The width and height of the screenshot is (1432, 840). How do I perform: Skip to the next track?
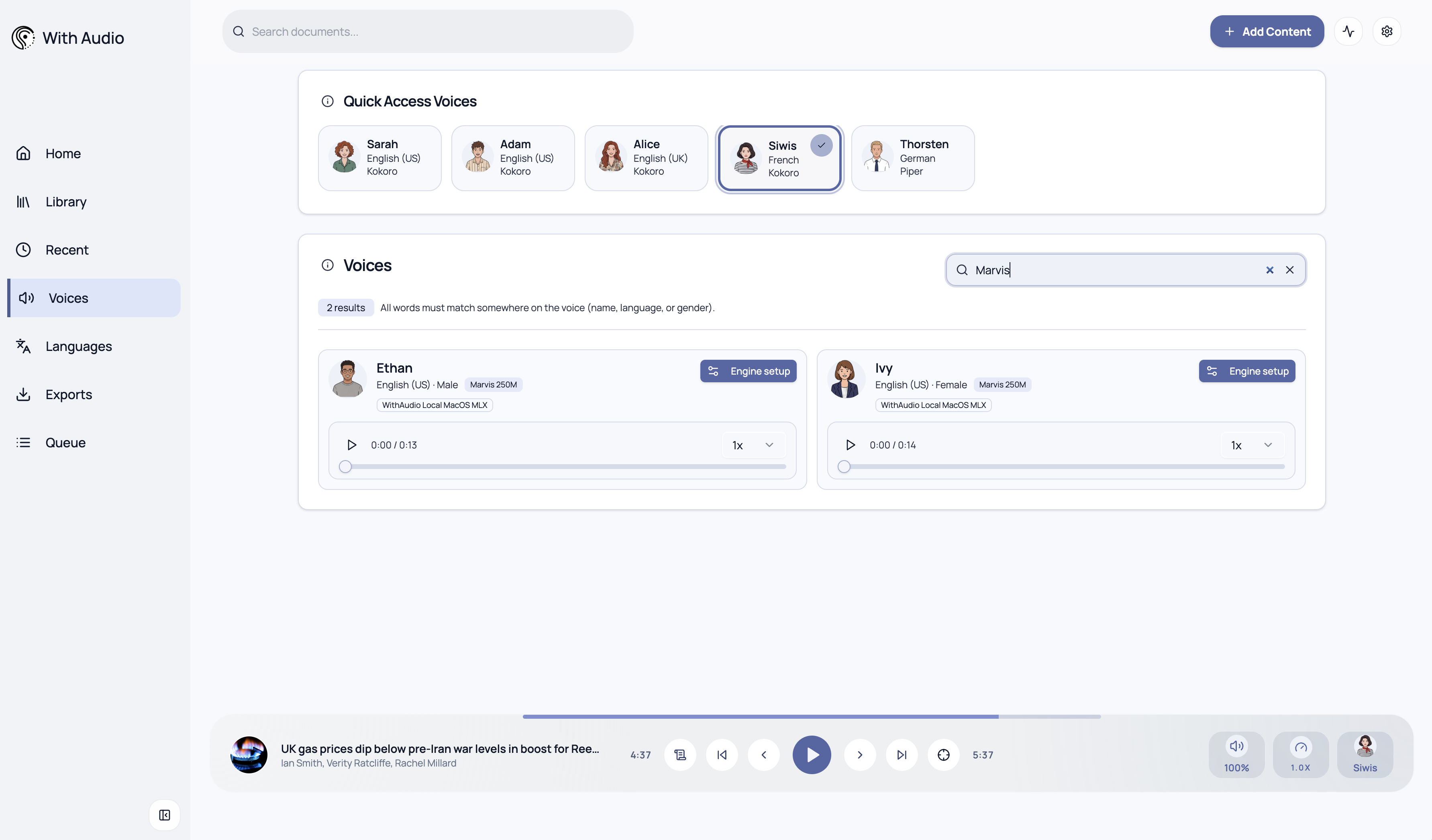(901, 755)
